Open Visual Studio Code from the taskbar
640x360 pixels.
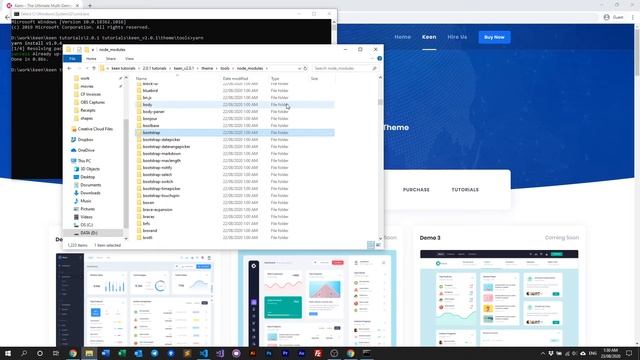click(x=203, y=353)
